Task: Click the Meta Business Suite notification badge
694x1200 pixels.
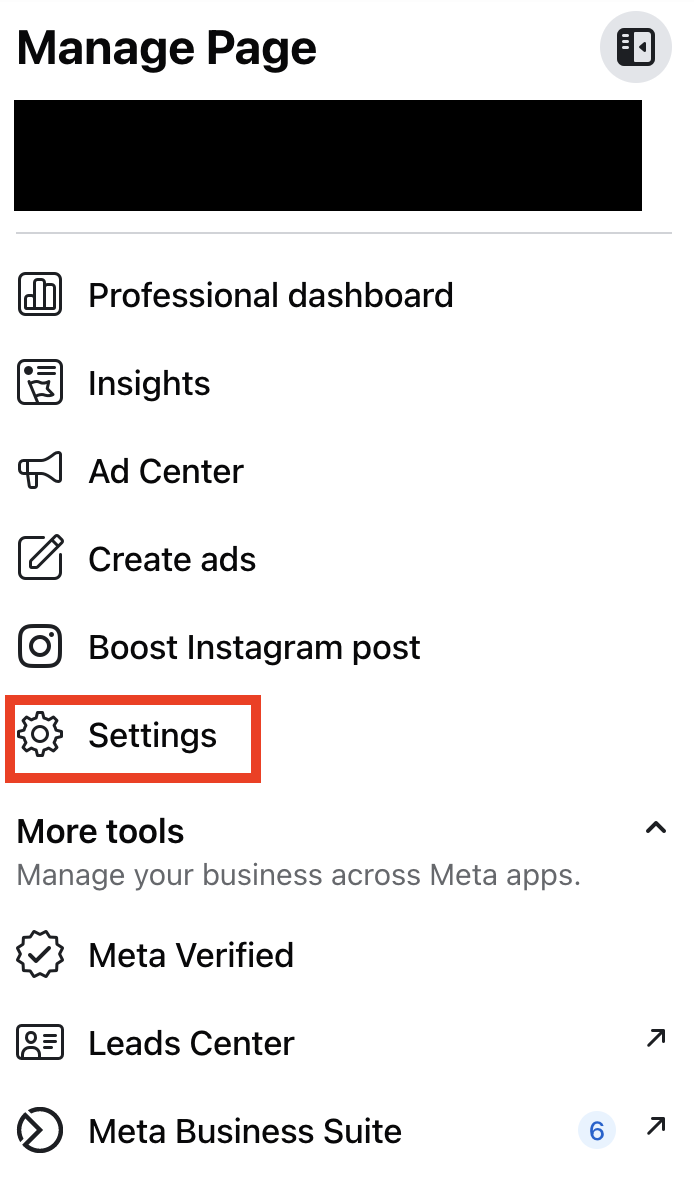Action: pyautogui.click(x=597, y=1131)
